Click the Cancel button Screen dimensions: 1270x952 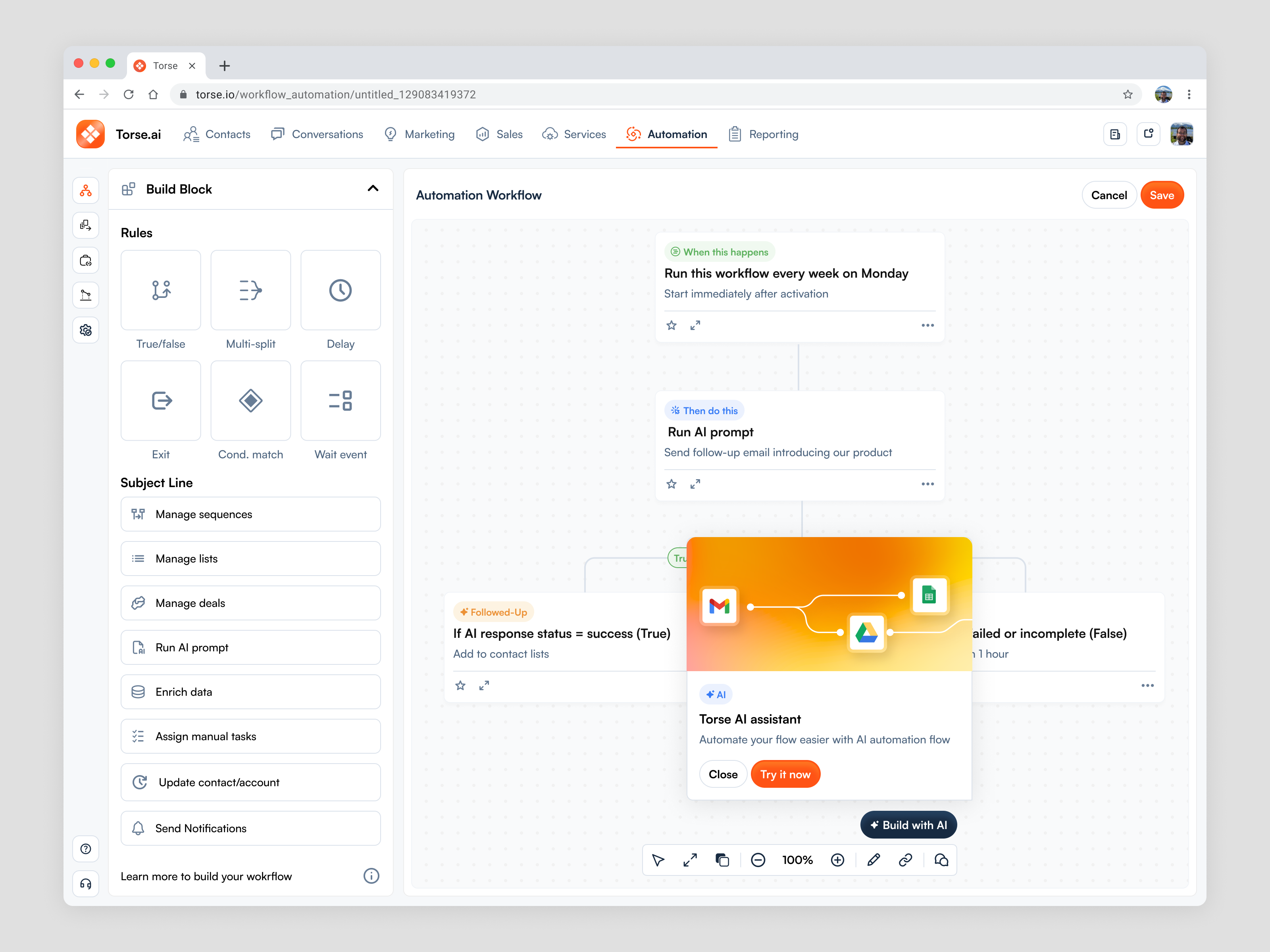click(1108, 195)
